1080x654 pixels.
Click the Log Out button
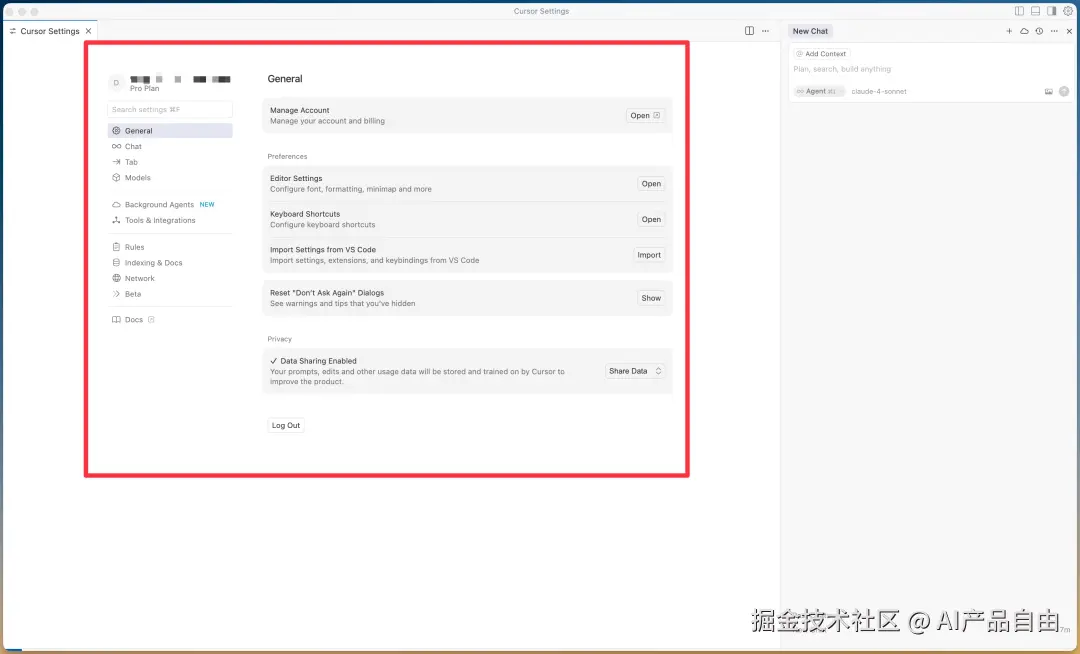point(286,425)
